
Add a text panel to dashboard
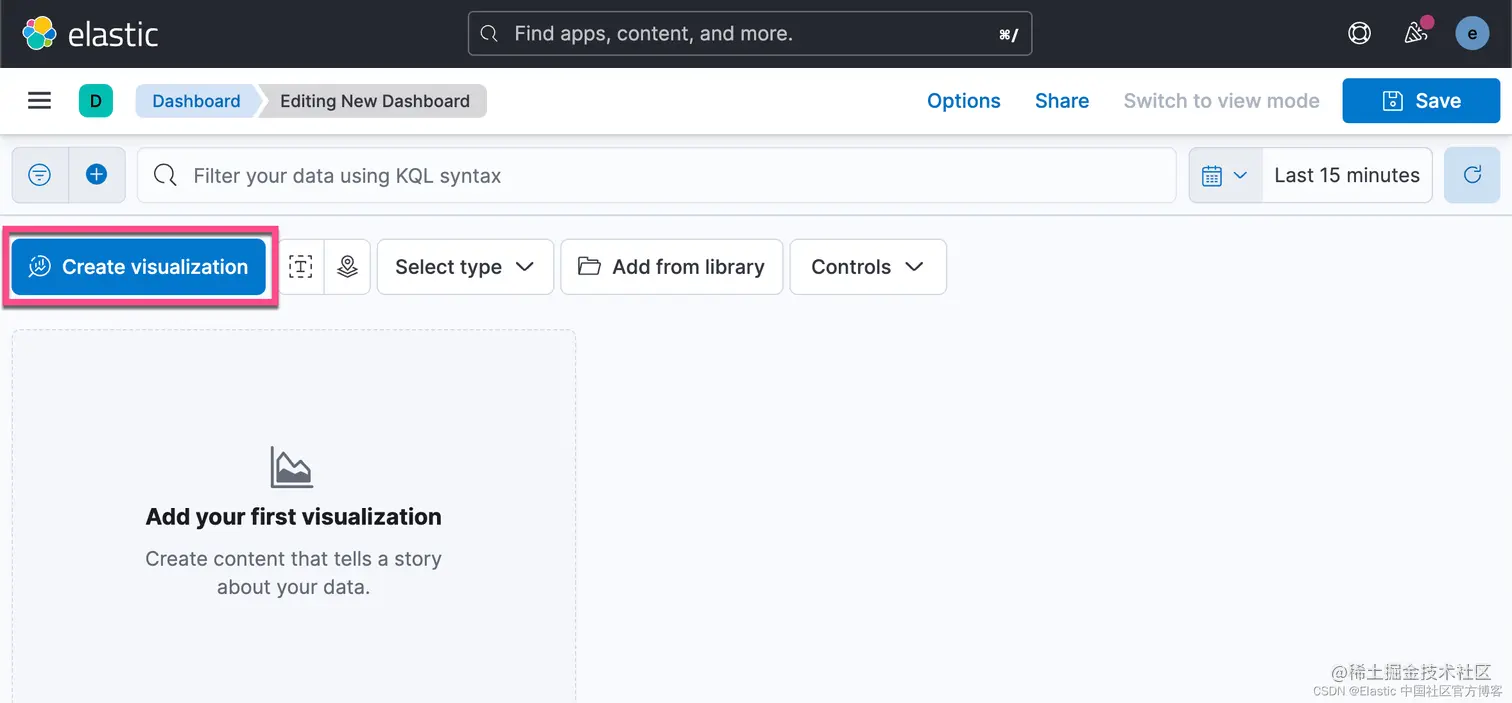[301, 267]
